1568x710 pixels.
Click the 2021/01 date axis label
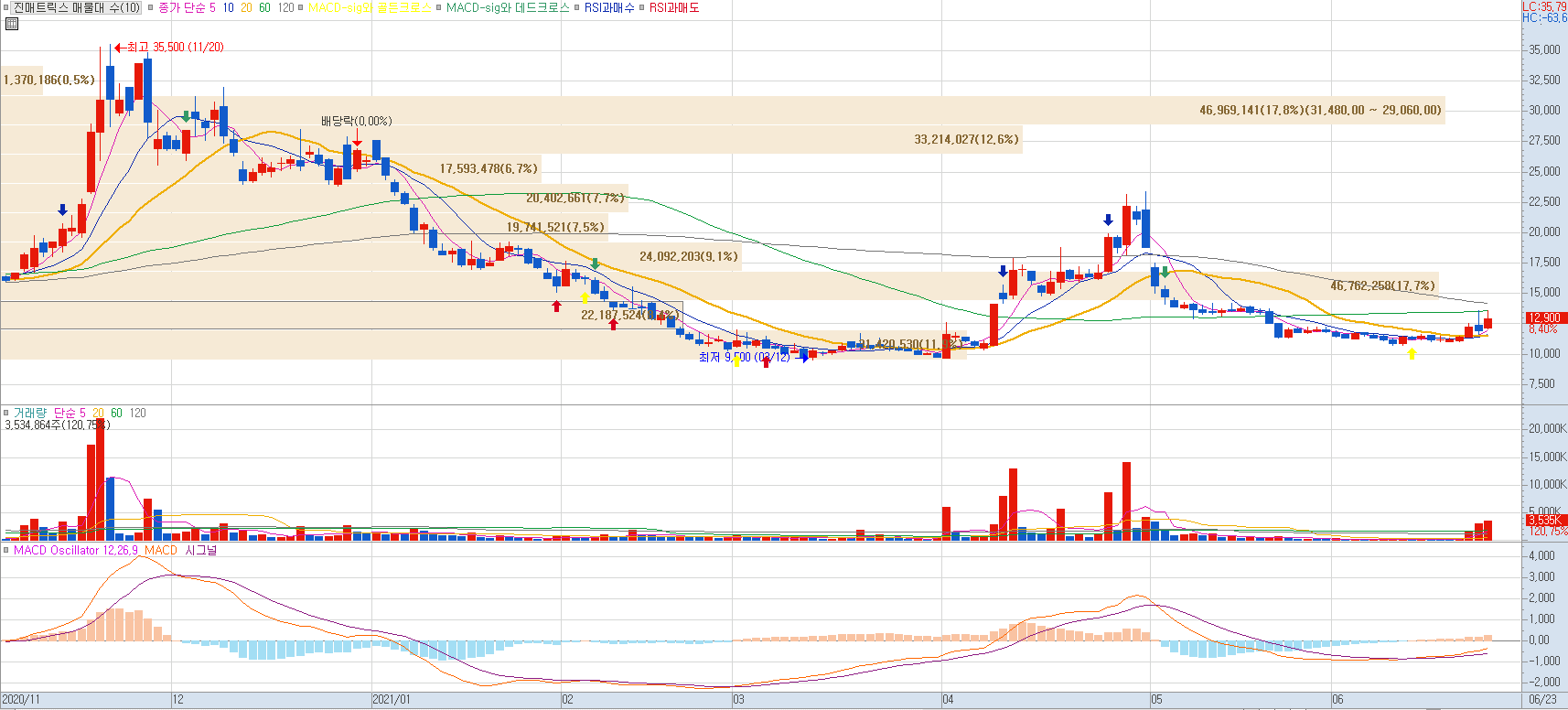(x=392, y=700)
